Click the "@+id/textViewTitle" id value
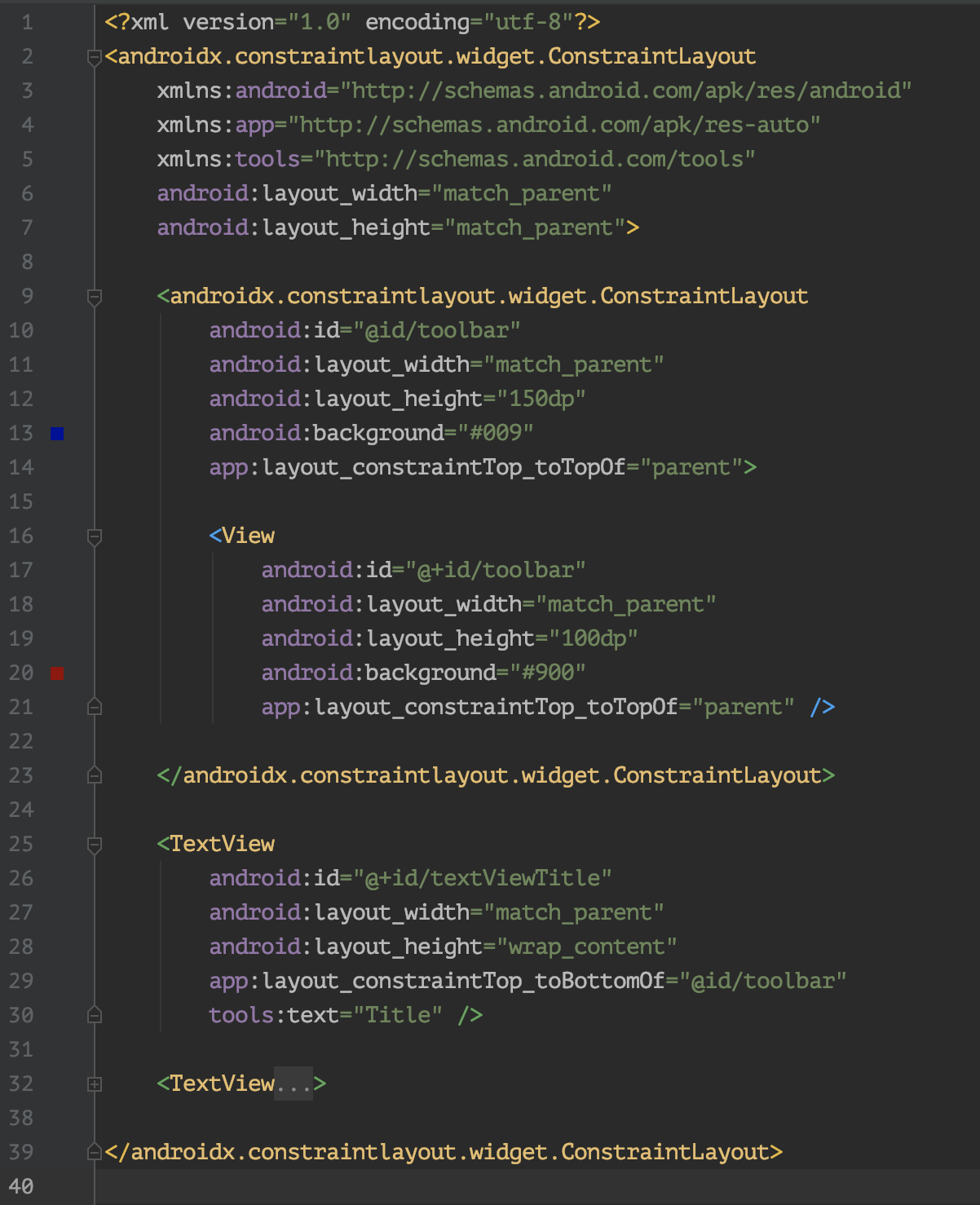 click(x=483, y=878)
